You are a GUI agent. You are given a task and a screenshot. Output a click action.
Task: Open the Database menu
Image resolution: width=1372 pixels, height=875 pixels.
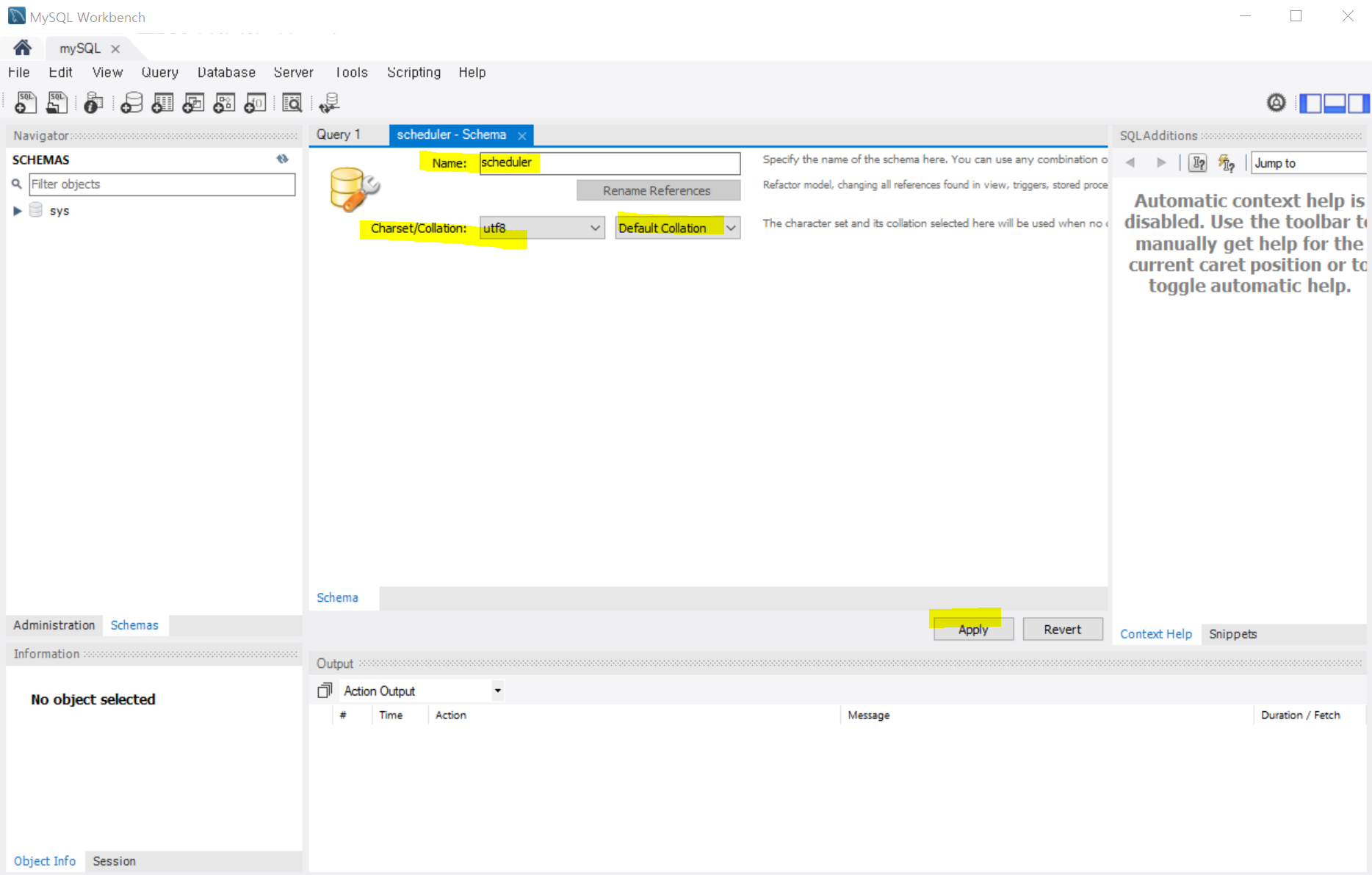click(226, 72)
